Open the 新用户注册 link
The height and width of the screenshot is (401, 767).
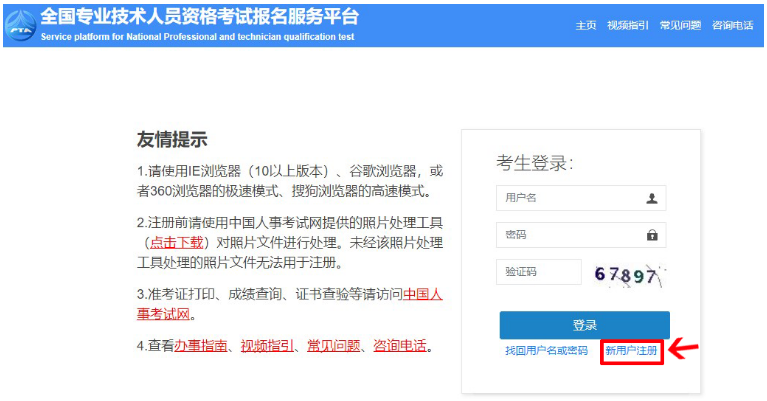point(631,351)
